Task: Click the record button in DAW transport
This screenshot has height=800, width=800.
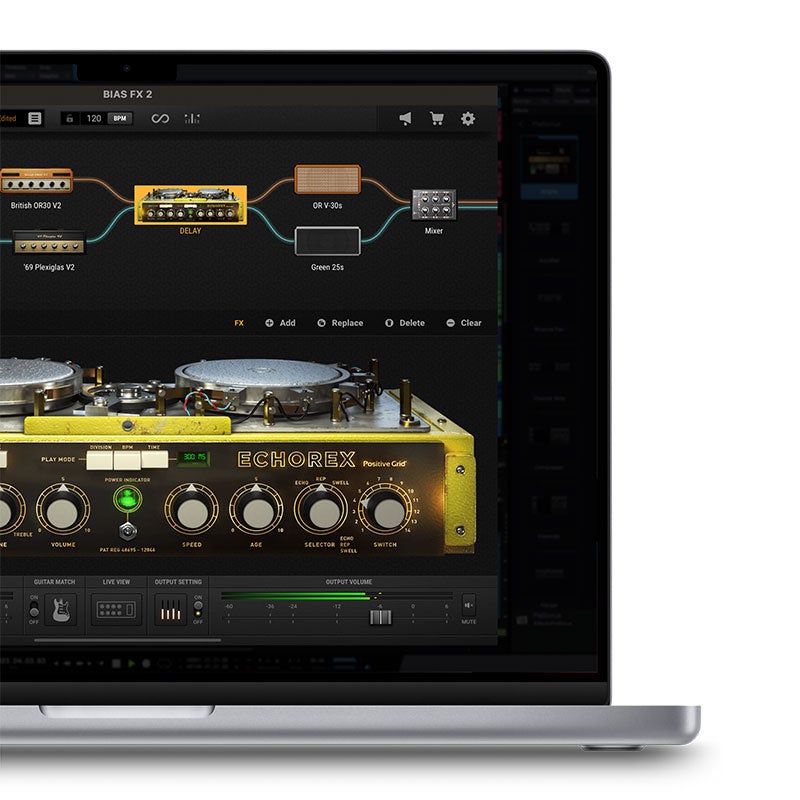Action: [x=146, y=663]
